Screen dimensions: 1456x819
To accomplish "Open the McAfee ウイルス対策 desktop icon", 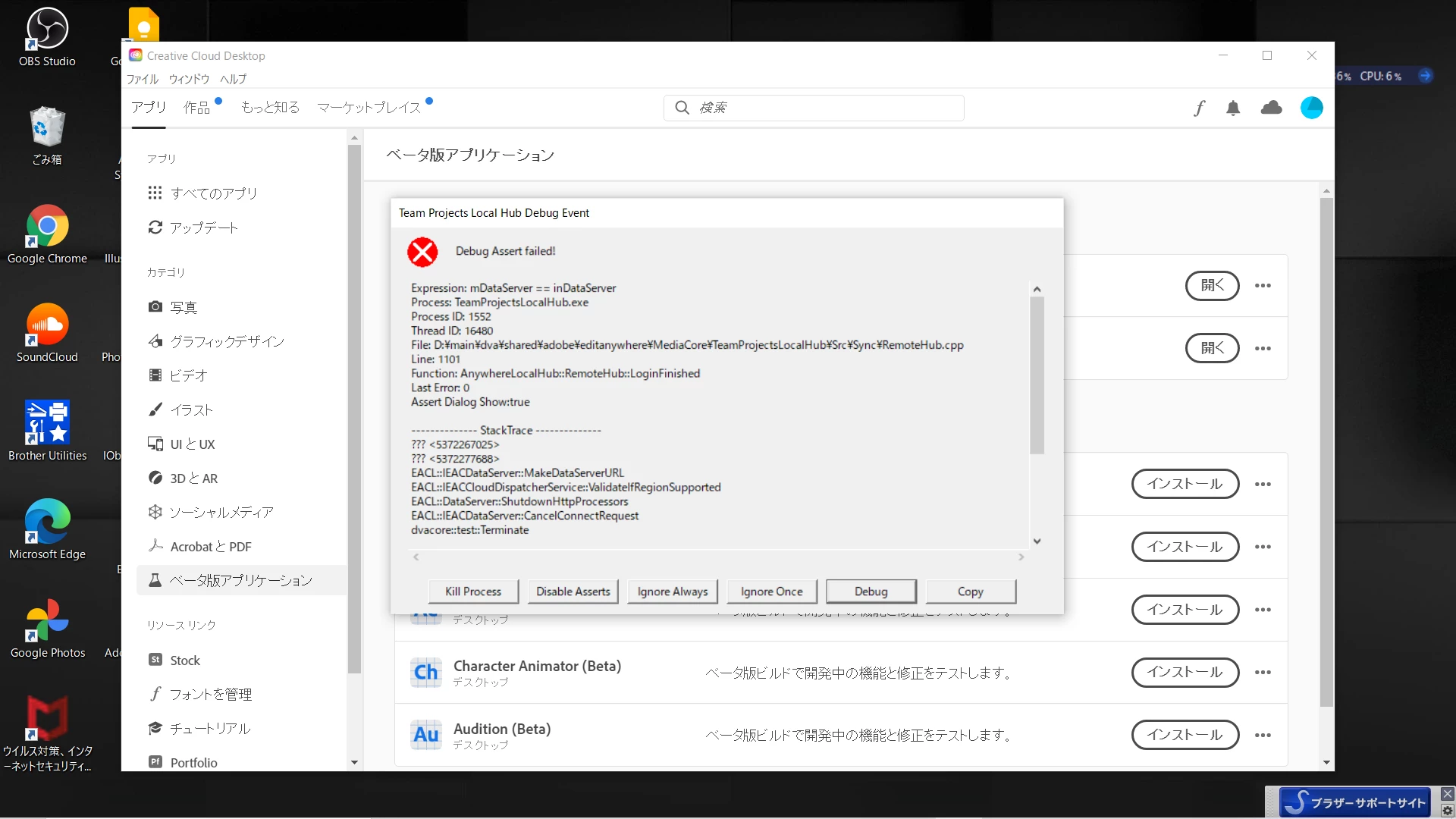I will coord(47,733).
